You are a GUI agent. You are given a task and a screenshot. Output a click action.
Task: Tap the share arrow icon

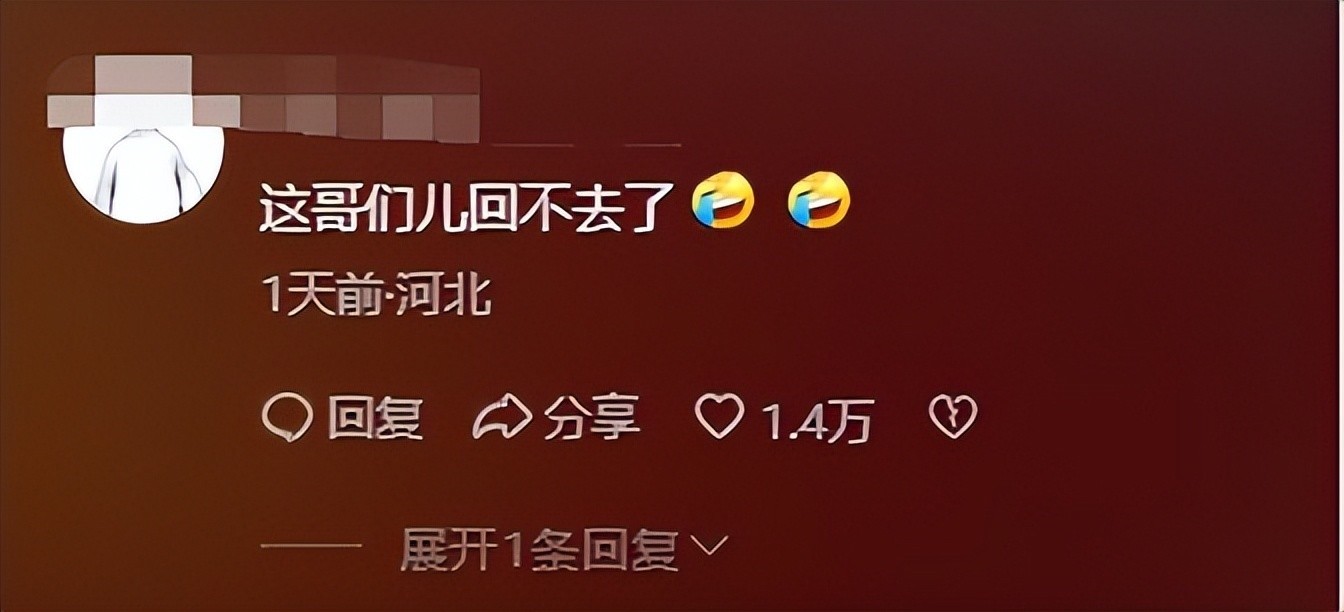coord(501,418)
